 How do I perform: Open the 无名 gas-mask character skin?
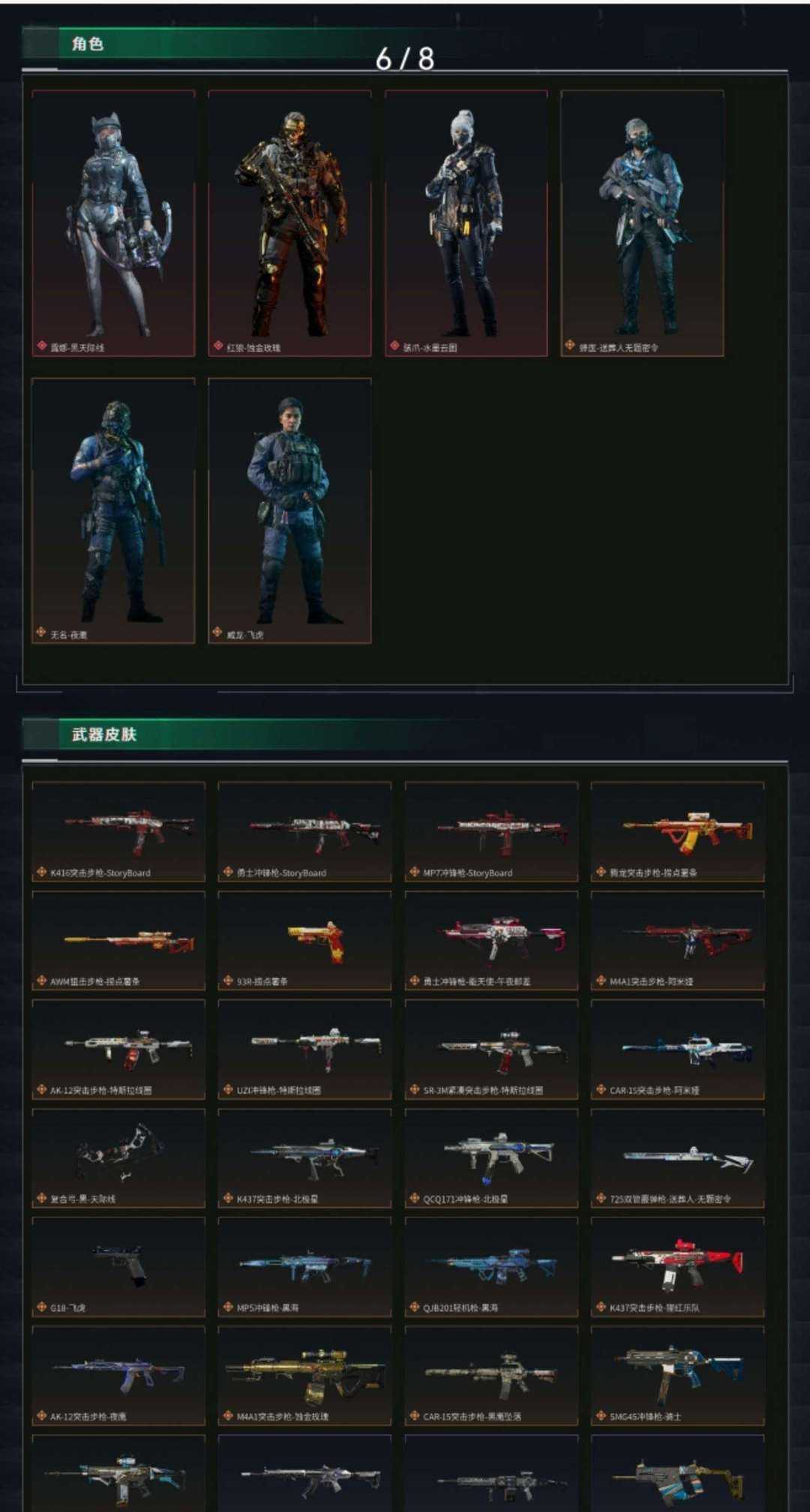click(x=113, y=510)
